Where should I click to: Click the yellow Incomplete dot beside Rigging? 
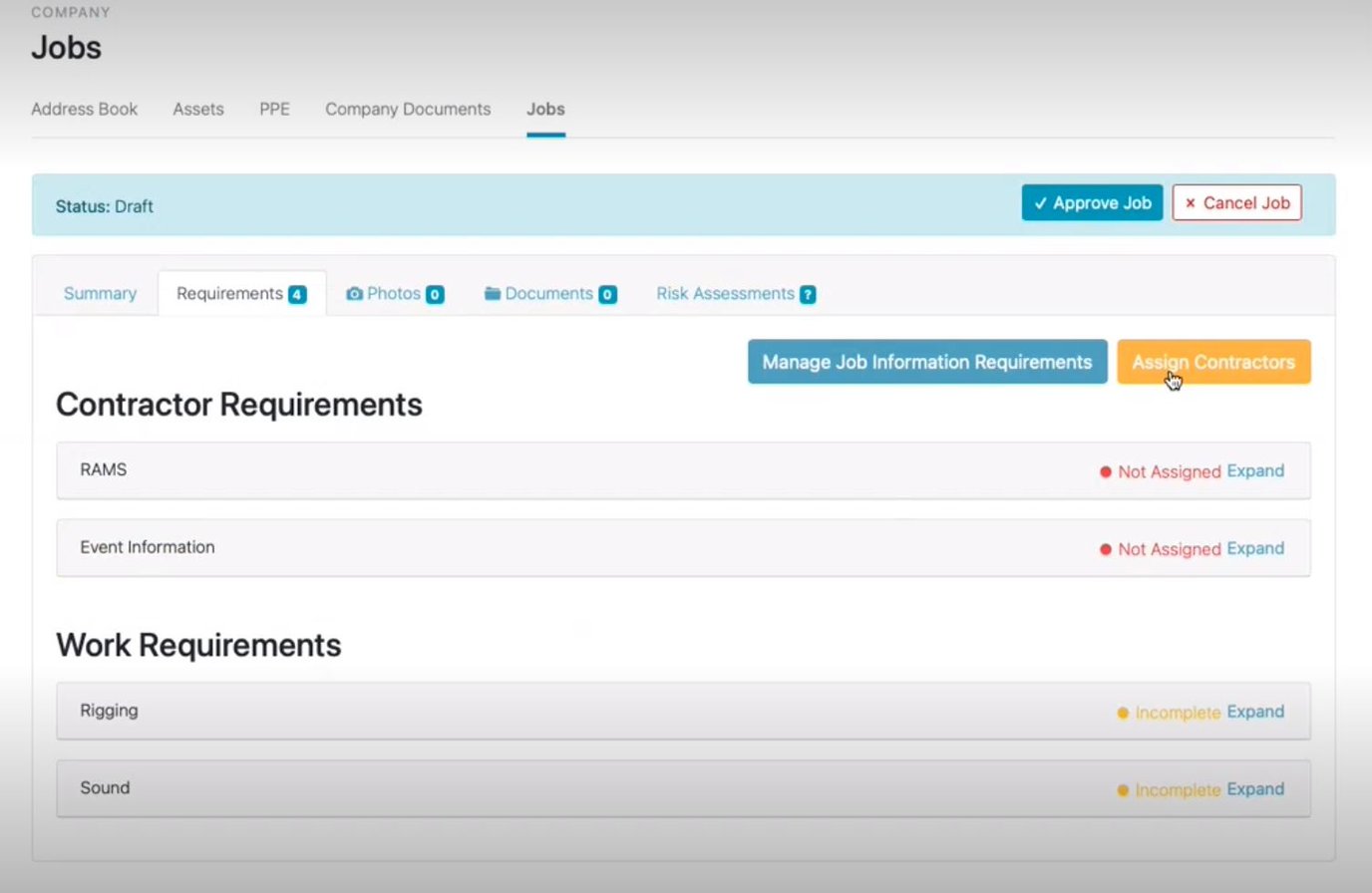tap(1123, 713)
